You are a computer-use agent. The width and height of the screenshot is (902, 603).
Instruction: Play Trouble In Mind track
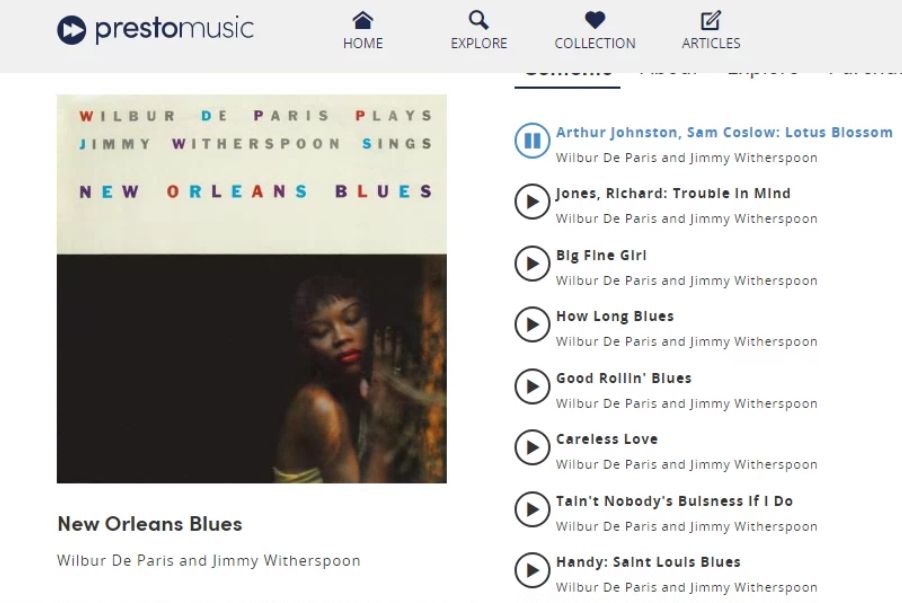[x=532, y=201]
